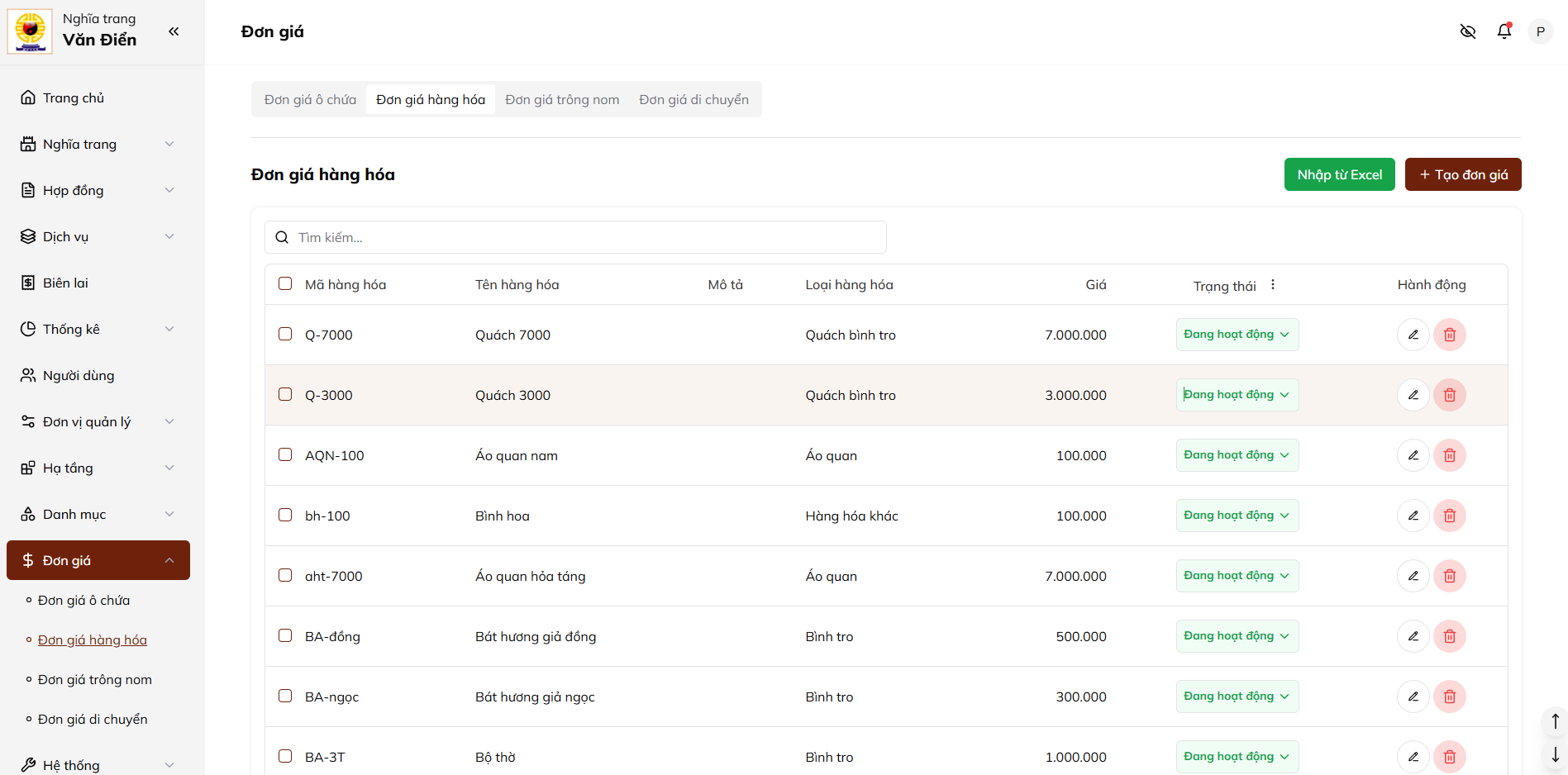Check the select-all checkbox in table header
The image size is (1568, 775).
(x=285, y=283)
